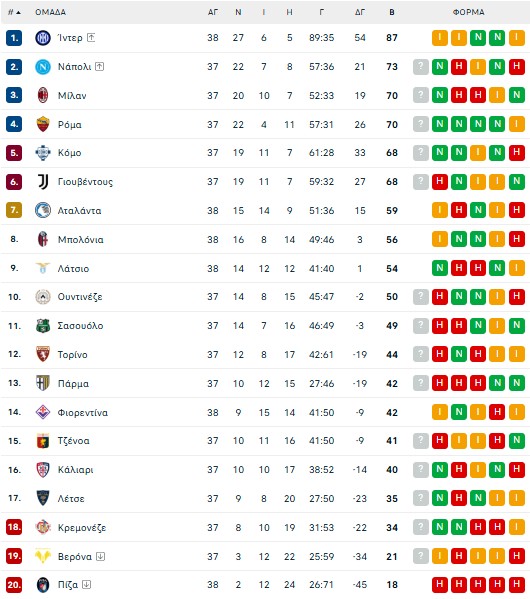Sort table by the # rank column
The width and height of the screenshot is (530, 599).
tap(14, 12)
